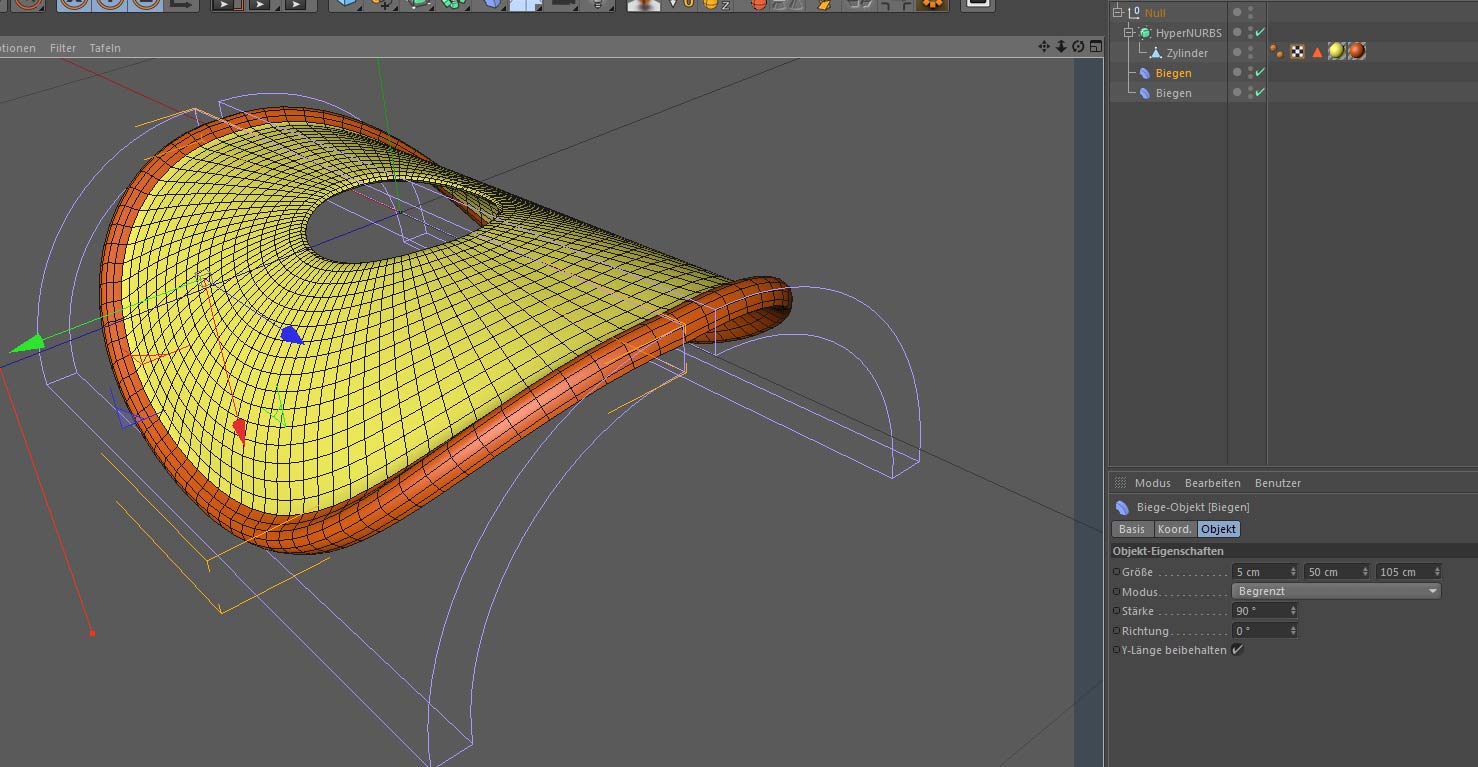The image size is (1478, 767).
Task: Collapse the HyperNURBS hierarchy
Action: point(1129,33)
